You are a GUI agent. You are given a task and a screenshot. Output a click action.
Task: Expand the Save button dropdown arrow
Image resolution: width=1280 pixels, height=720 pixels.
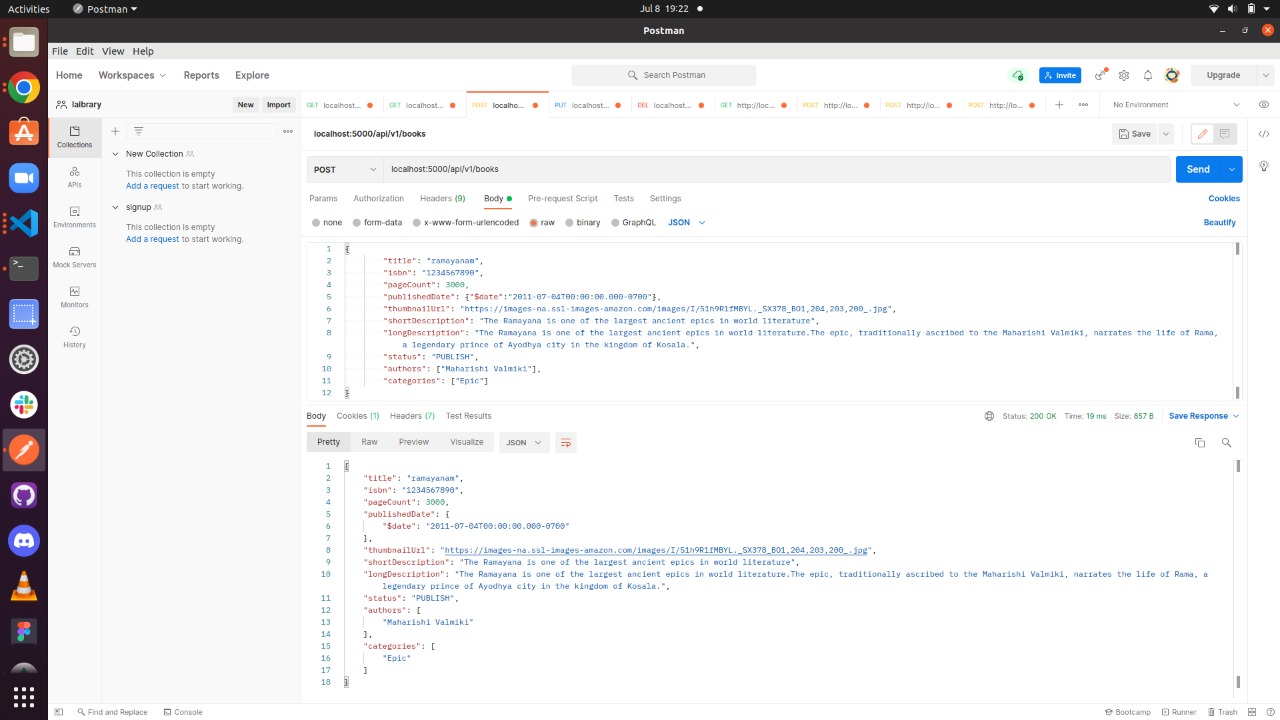coord(1165,134)
